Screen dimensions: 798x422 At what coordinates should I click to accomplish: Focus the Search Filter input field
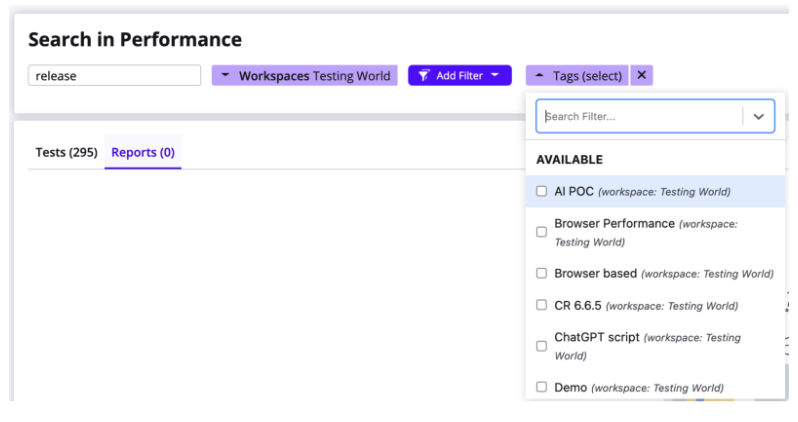pos(640,116)
